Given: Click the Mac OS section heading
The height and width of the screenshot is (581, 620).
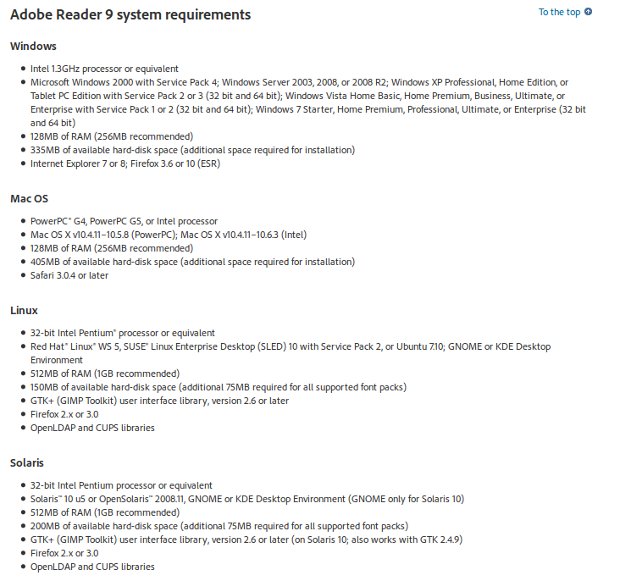Looking at the screenshot, I should (29, 199).
